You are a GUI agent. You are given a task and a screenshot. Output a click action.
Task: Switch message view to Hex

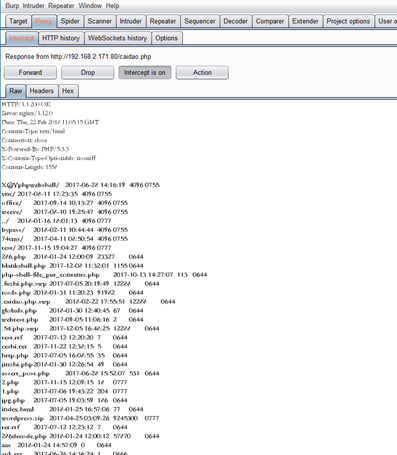coord(68,91)
